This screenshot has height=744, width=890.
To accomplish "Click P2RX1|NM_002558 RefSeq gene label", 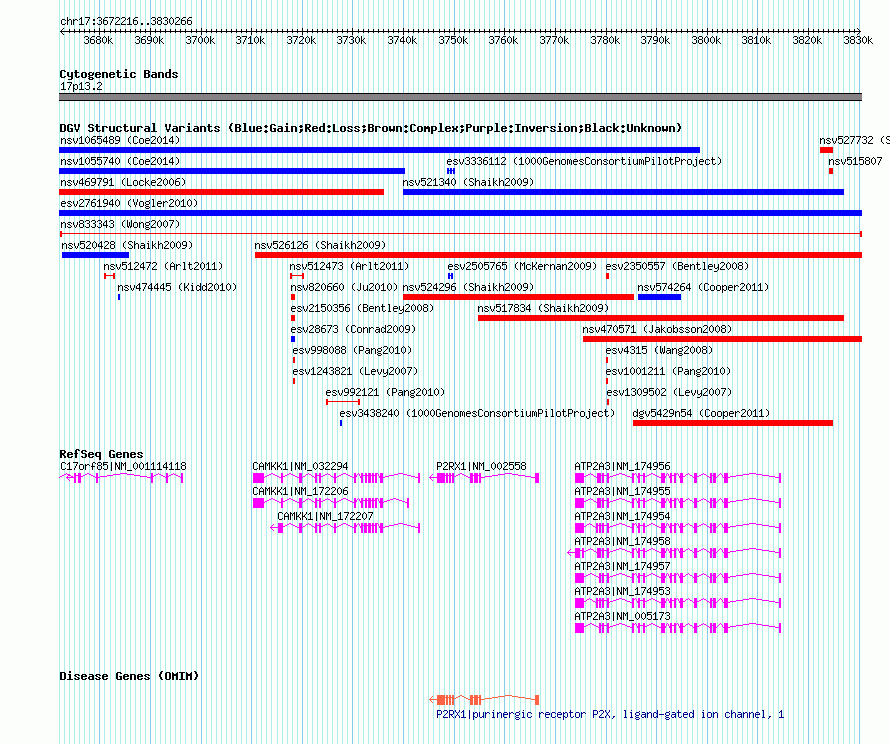I will point(481,466).
